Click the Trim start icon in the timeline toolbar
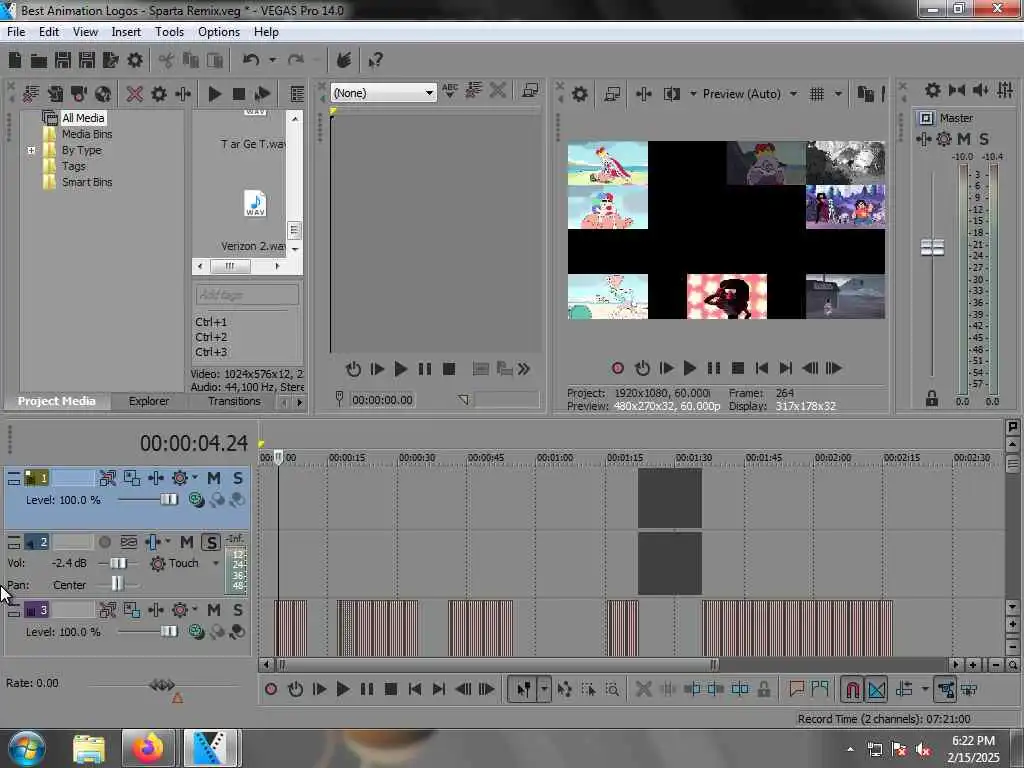Screen dimensions: 1024x768 (692, 689)
